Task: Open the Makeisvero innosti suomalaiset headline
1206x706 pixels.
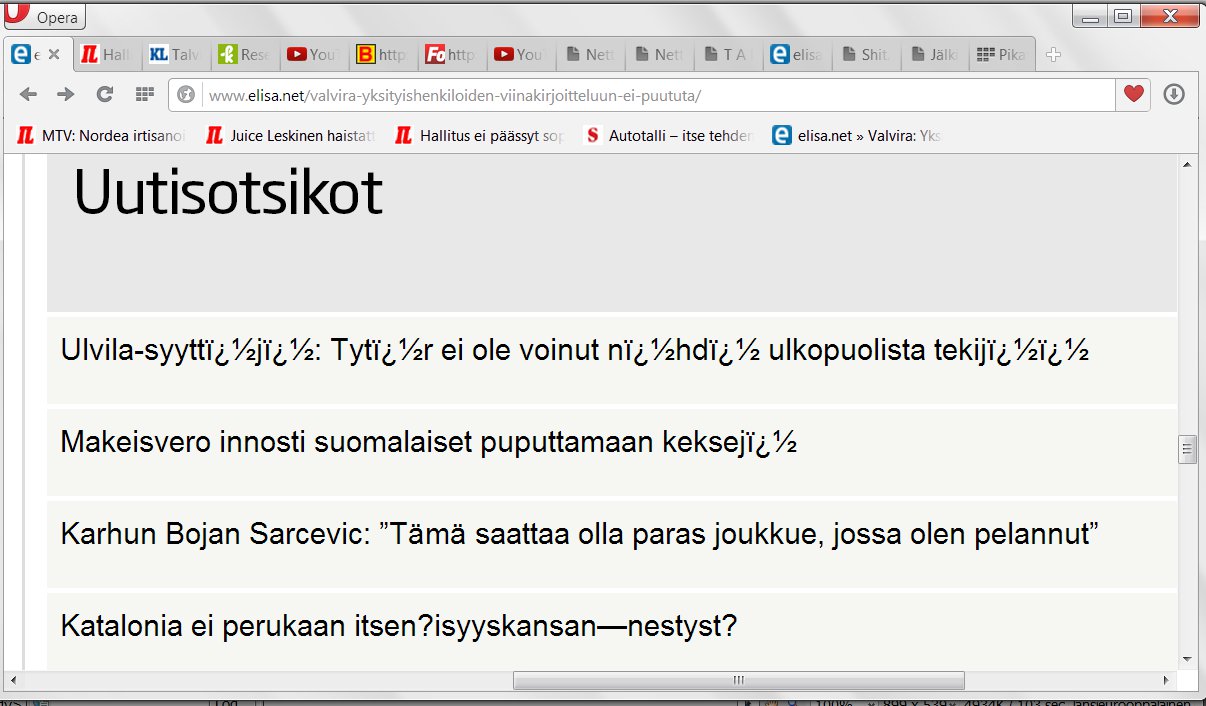Action: [x=428, y=442]
